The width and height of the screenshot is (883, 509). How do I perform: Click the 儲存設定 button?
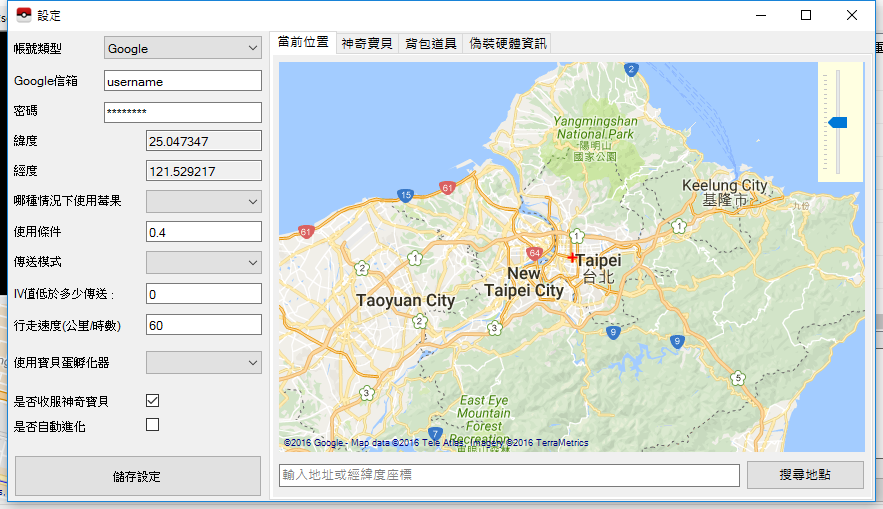coord(138,476)
